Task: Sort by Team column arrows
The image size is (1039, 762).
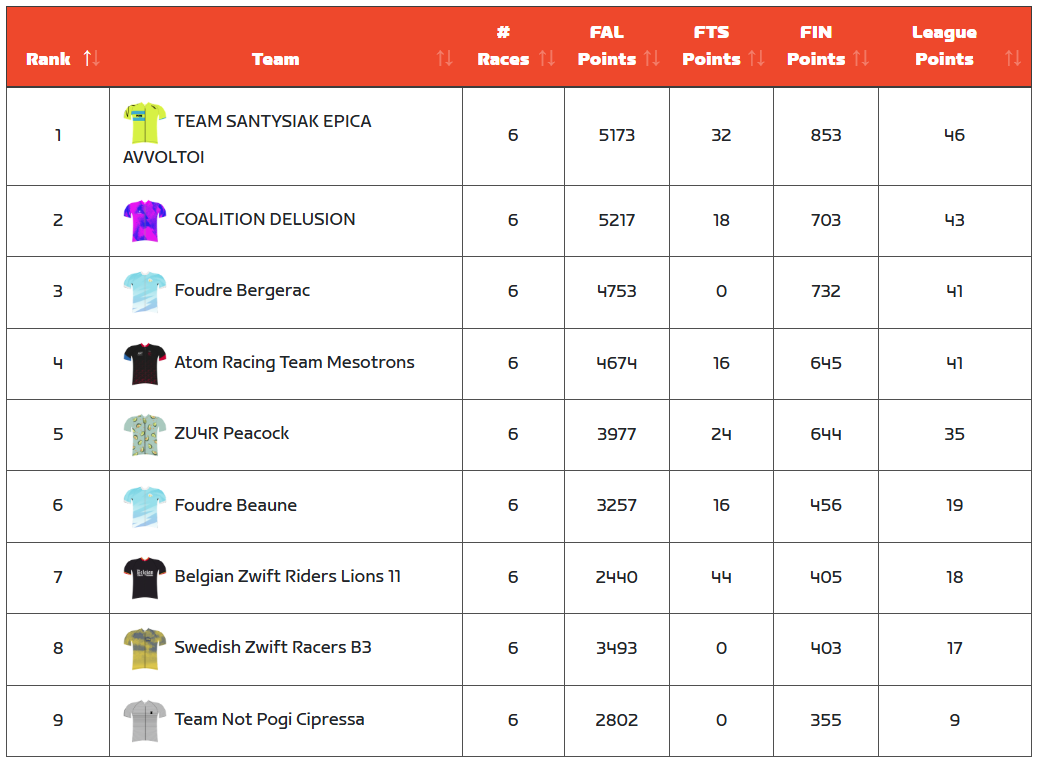Action: (x=445, y=59)
